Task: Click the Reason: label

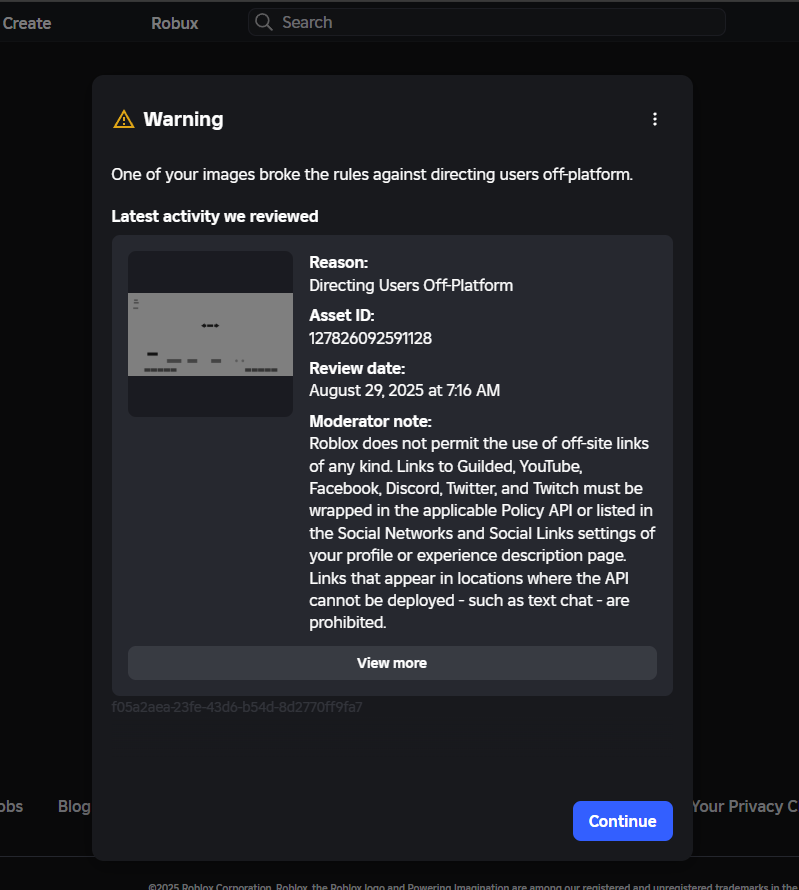Action: 339,262
